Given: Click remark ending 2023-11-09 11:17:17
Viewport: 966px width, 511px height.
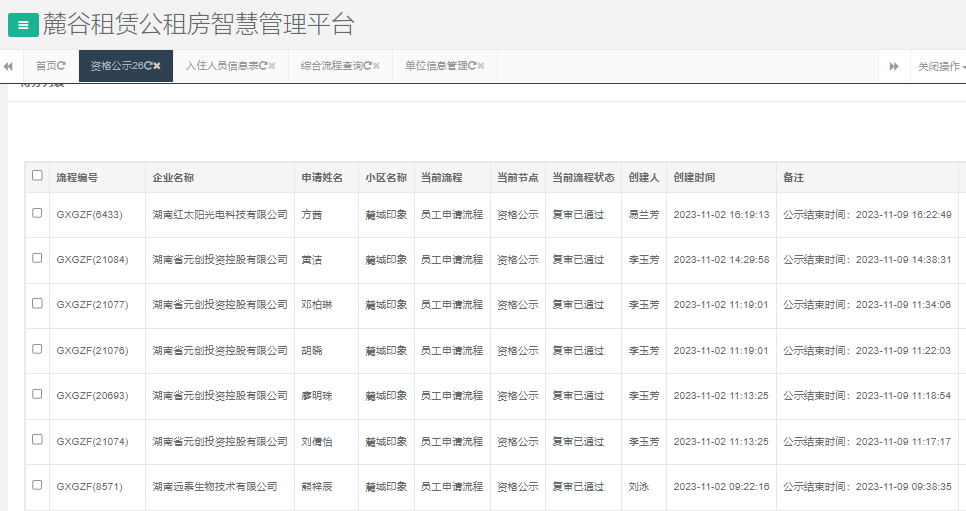Looking at the screenshot, I should coord(867,441).
